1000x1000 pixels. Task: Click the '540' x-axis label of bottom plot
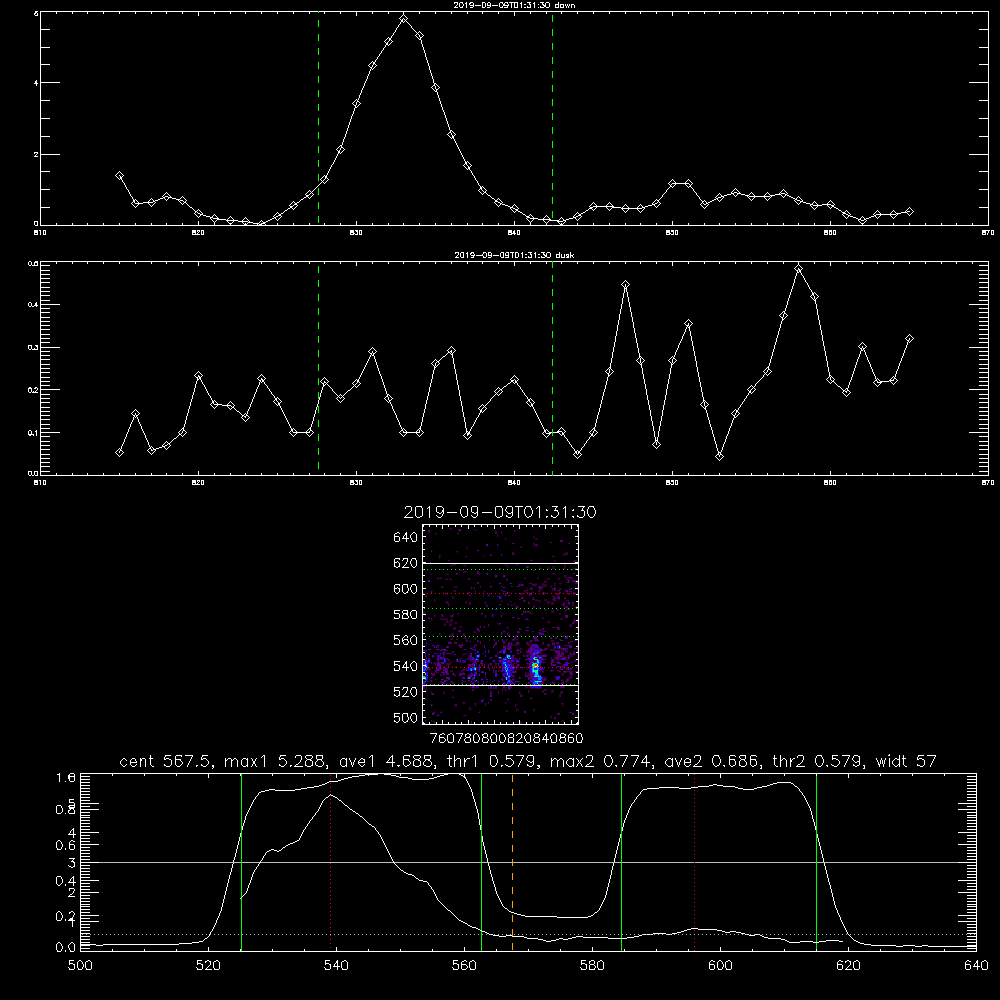coord(336,966)
